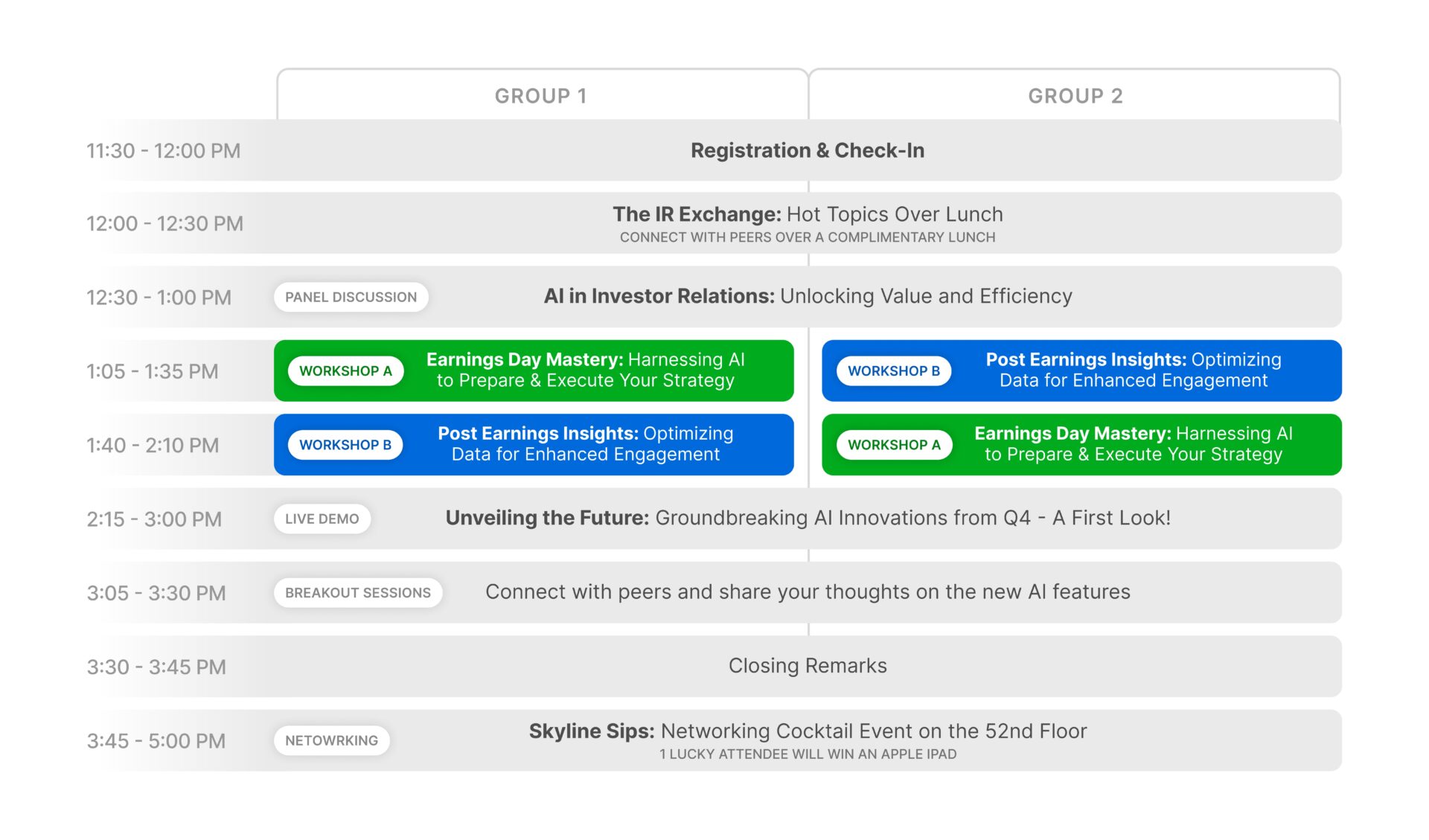Viewport: 1429px width, 840px height.
Task: Click the WORKSHOP A badge under Group 1
Action: click(345, 371)
